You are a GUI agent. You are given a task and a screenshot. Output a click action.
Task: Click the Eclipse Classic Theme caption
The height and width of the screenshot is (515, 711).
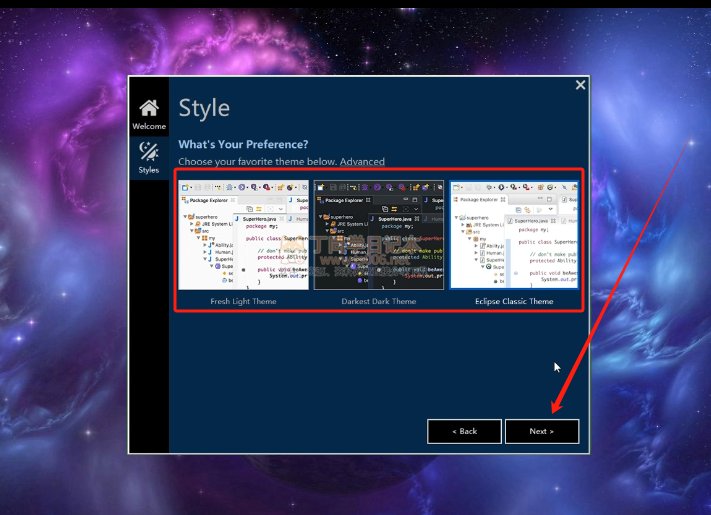[x=514, y=301]
